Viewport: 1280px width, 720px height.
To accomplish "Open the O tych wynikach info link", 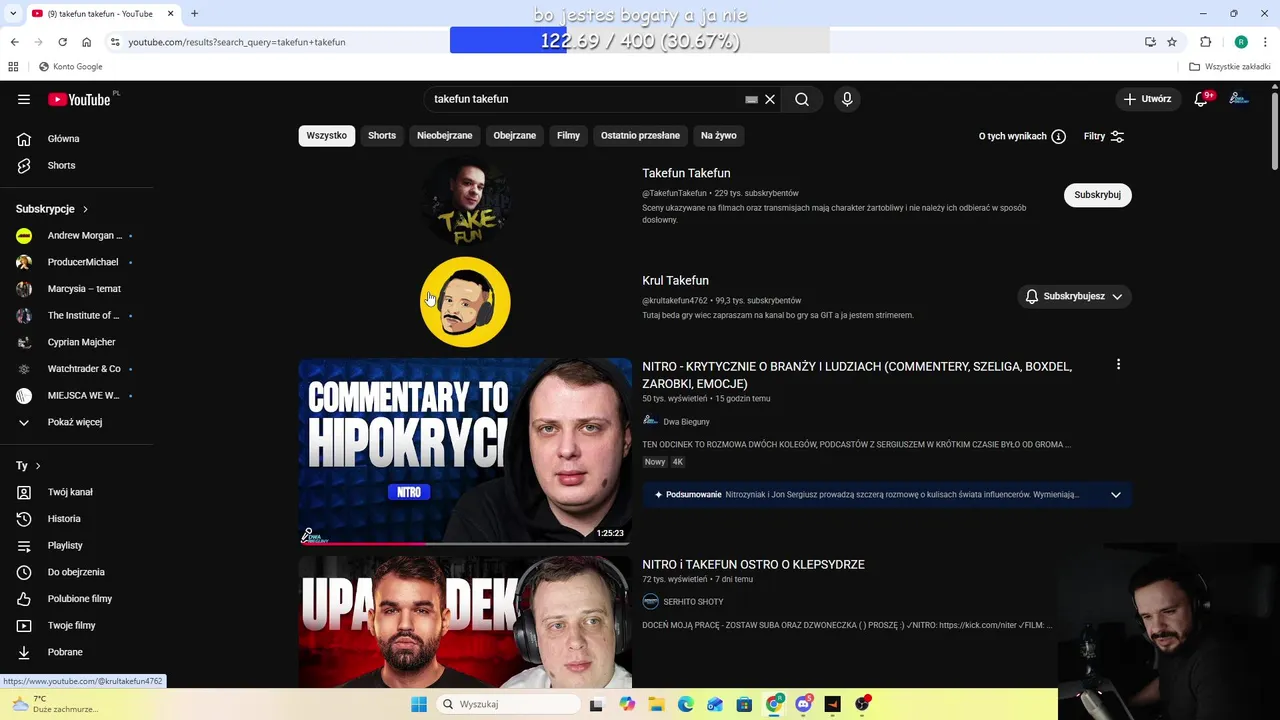I will pyautogui.click(x=1022, y=136).
